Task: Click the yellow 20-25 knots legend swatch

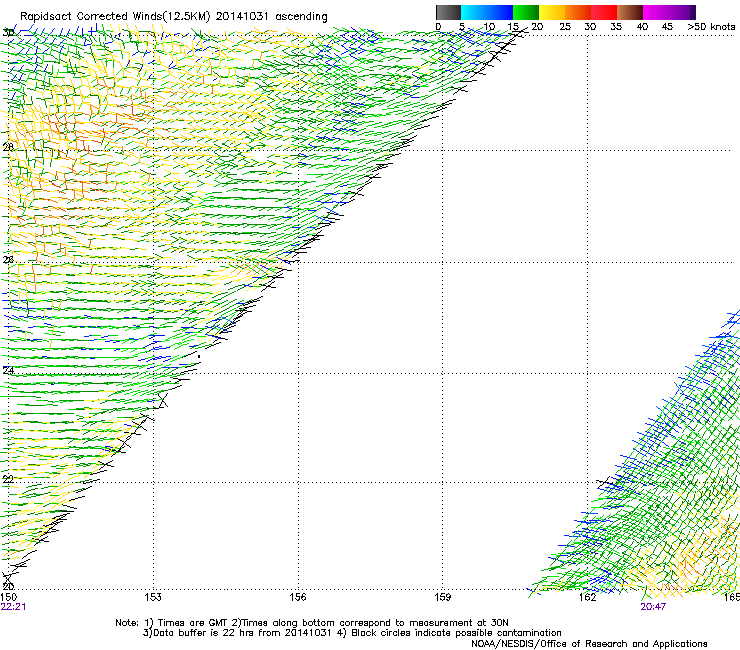Action: click(x=552, y=12)
